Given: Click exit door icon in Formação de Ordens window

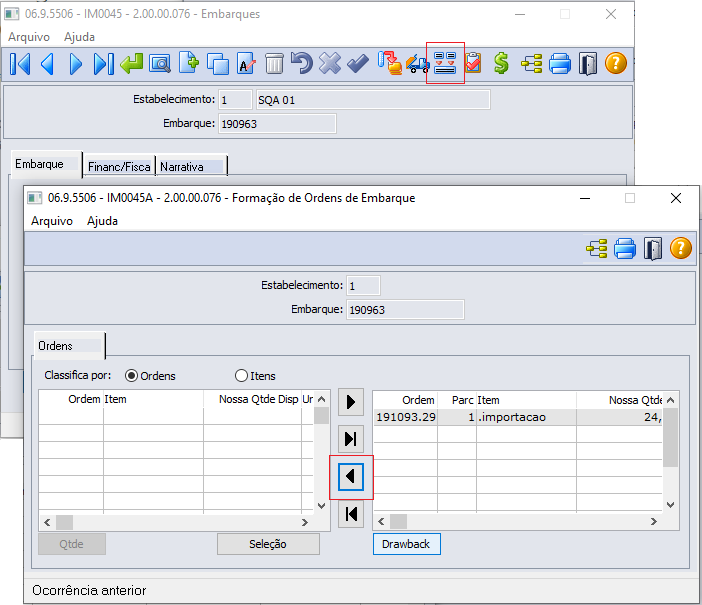Looking at the screenshot, I should (x=653, y=249).
